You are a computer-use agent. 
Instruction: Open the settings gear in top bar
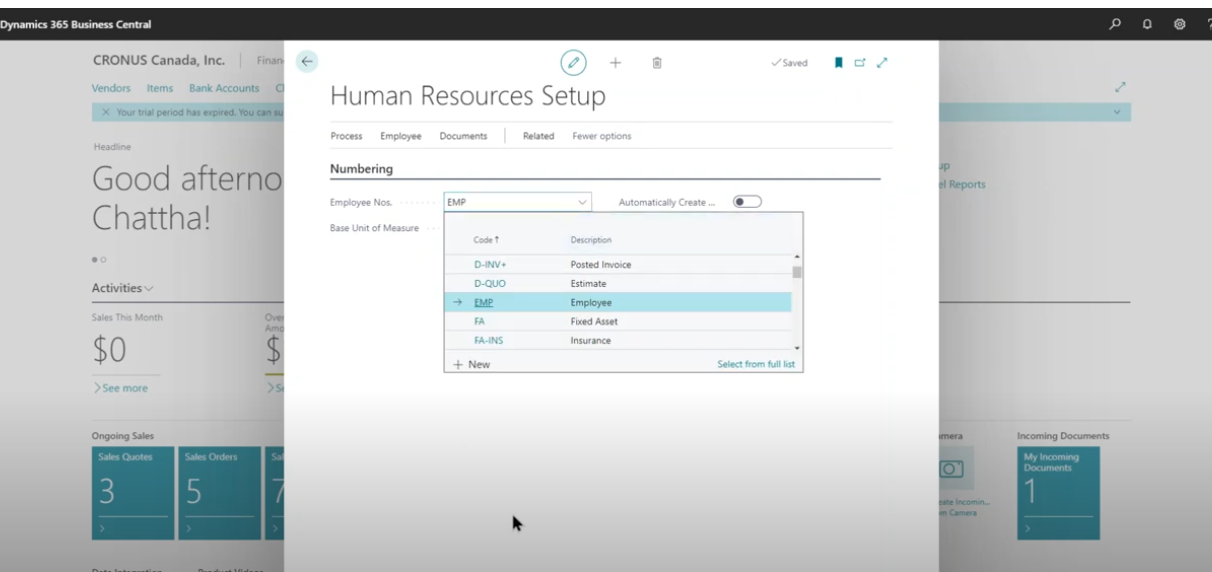pos(1179,25)
